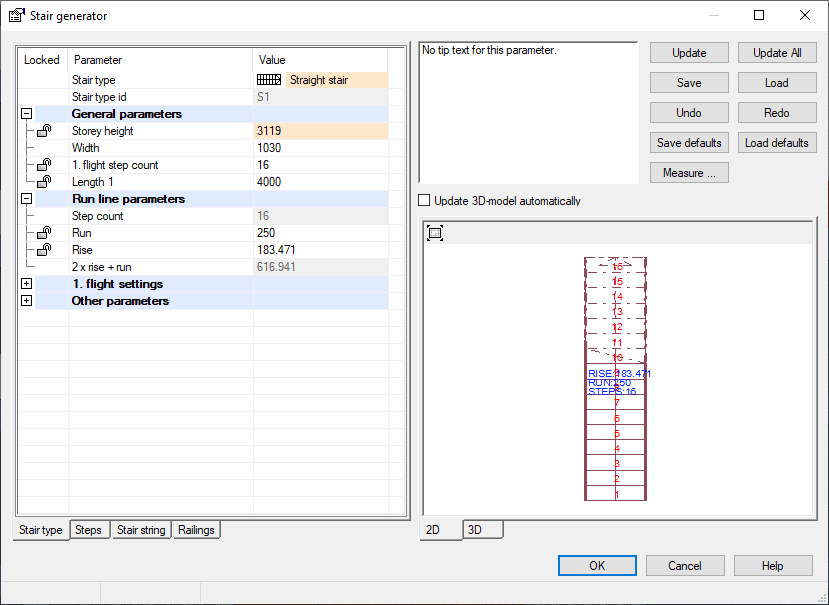Select the Width value field
The image size is (829, 605).
pos(320,148)
